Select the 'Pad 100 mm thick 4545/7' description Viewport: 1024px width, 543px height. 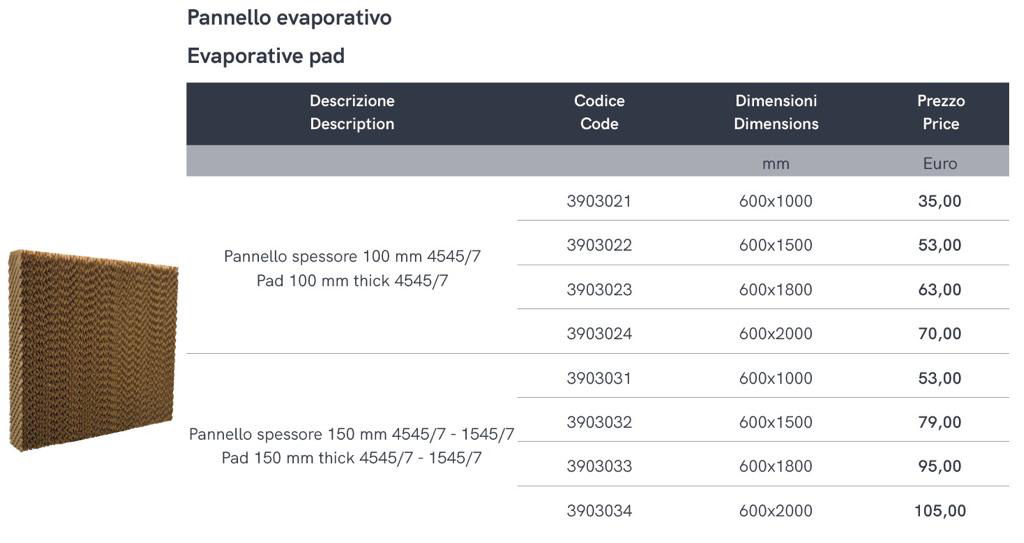click(352, 281)
